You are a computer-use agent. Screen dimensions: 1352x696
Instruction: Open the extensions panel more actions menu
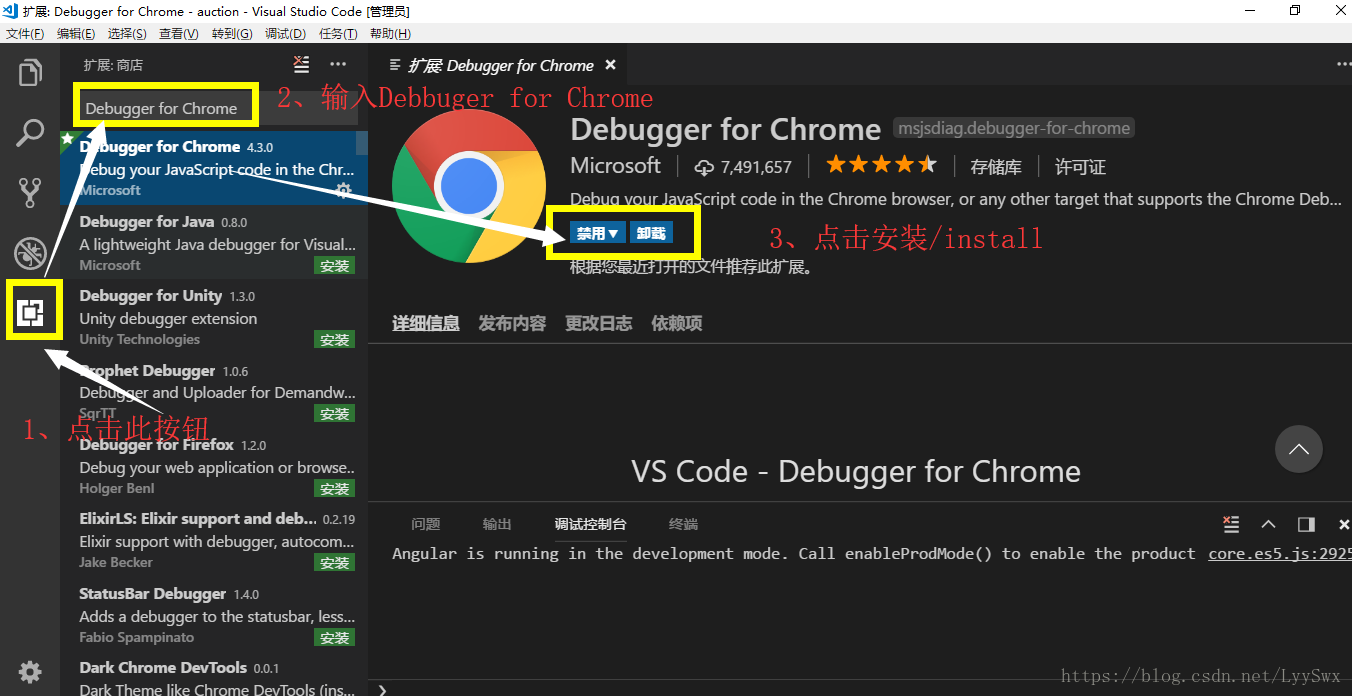pyautogui.click(x=338, y=65)
